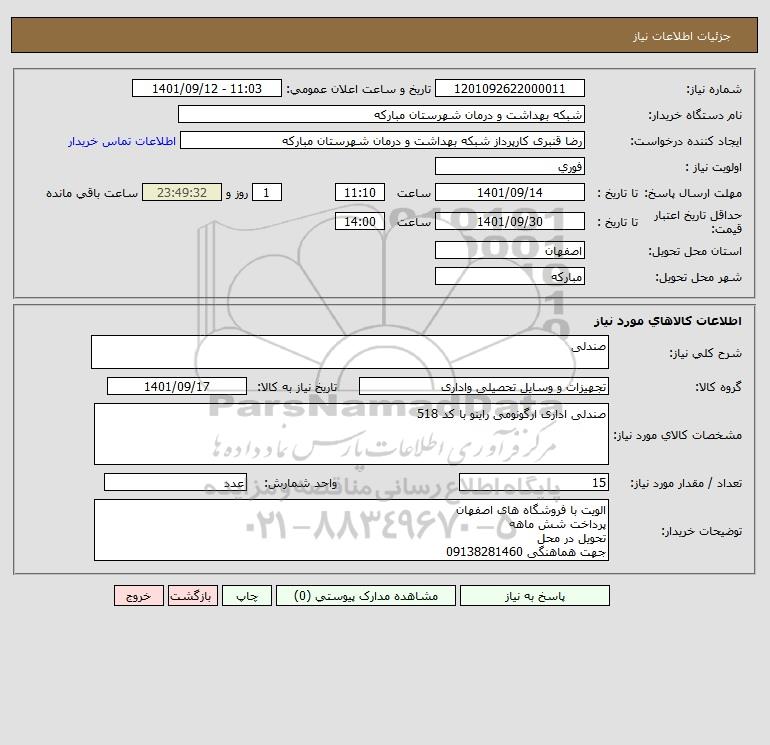Click the buyer organization name field
Image resolution: width=770 pixels, height=745 pixels.
(x=381, y=114)
